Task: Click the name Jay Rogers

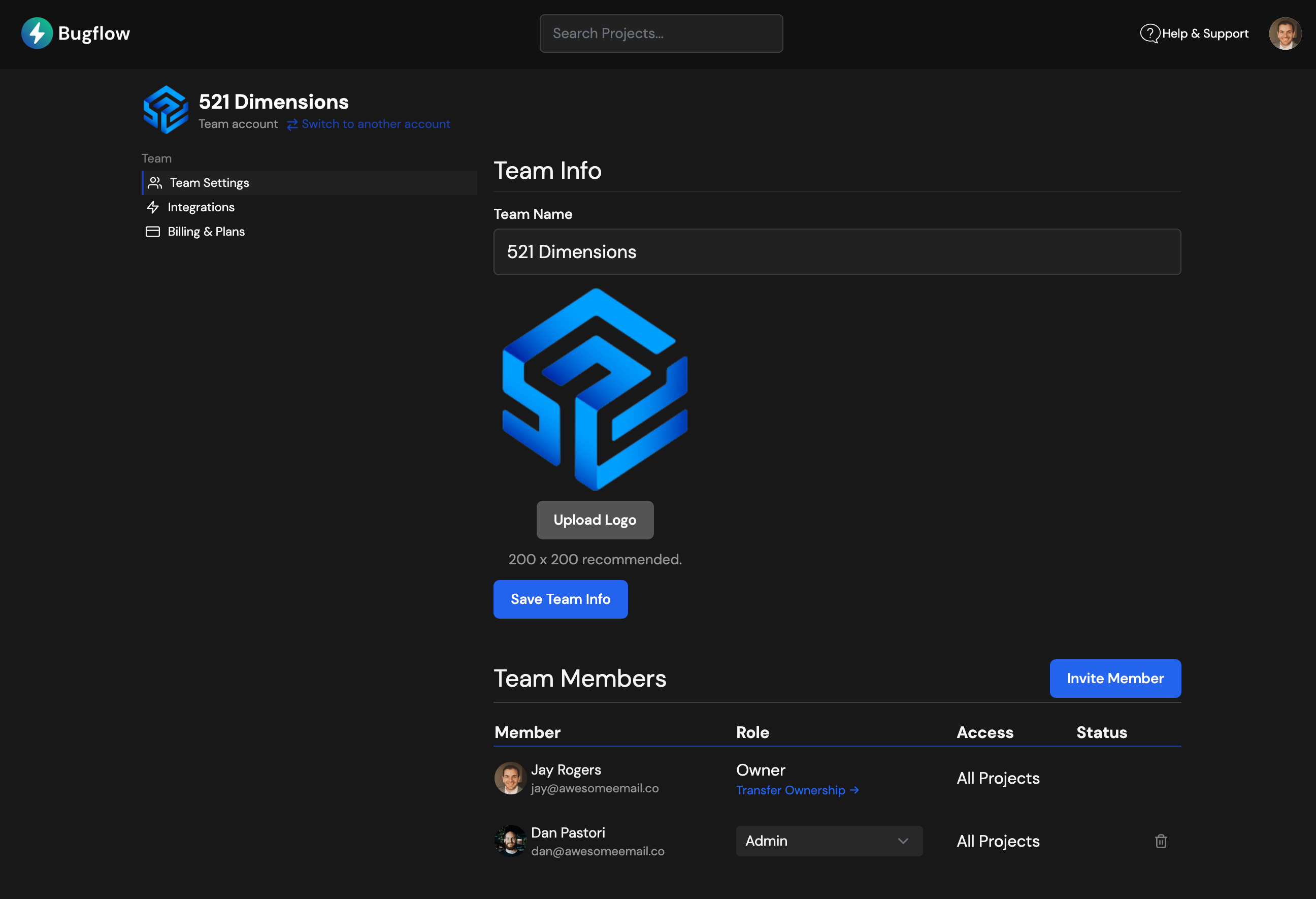Action: (566, 770)
